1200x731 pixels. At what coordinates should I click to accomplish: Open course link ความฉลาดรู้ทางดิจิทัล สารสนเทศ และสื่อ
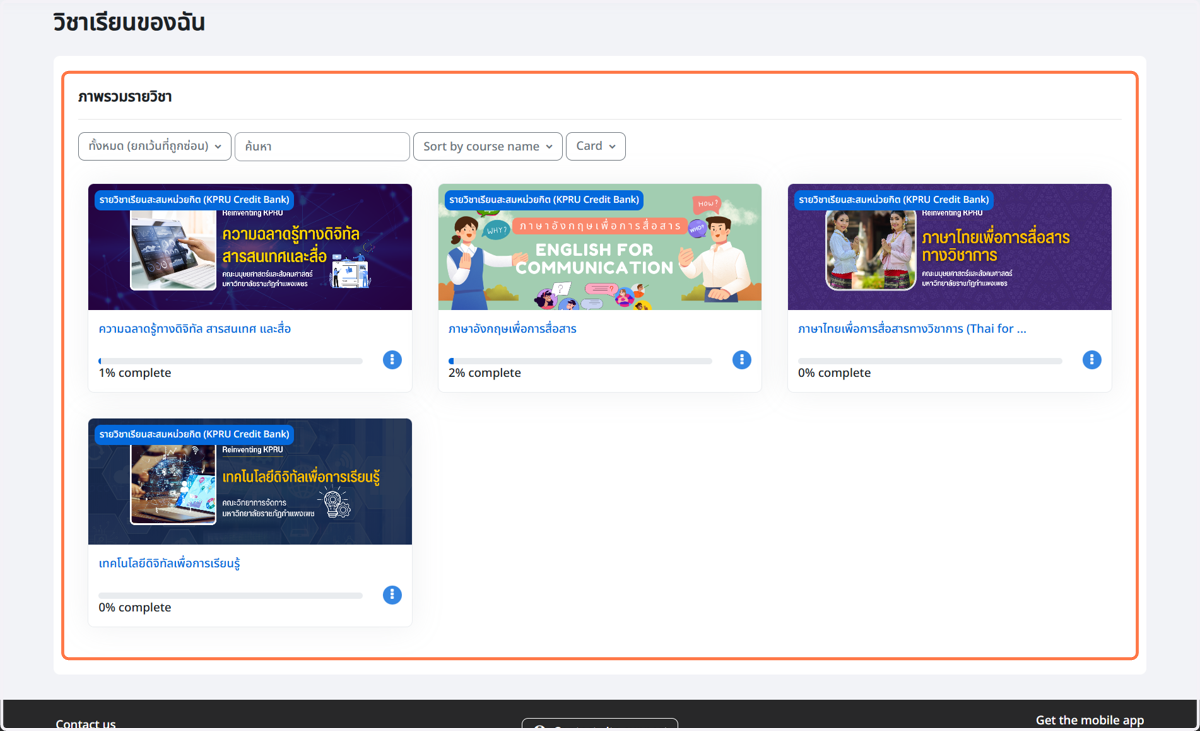pos(195,328)
